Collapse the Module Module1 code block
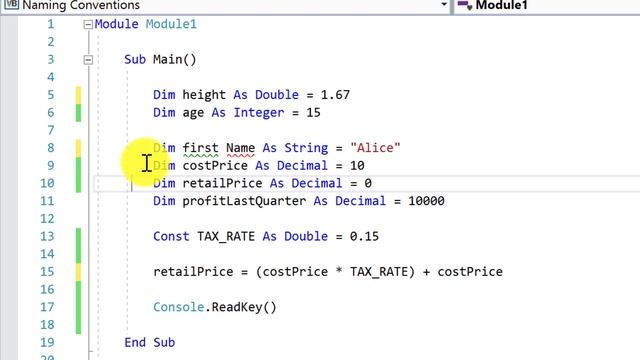Screen dimensions: 640x360 [88, 25]
